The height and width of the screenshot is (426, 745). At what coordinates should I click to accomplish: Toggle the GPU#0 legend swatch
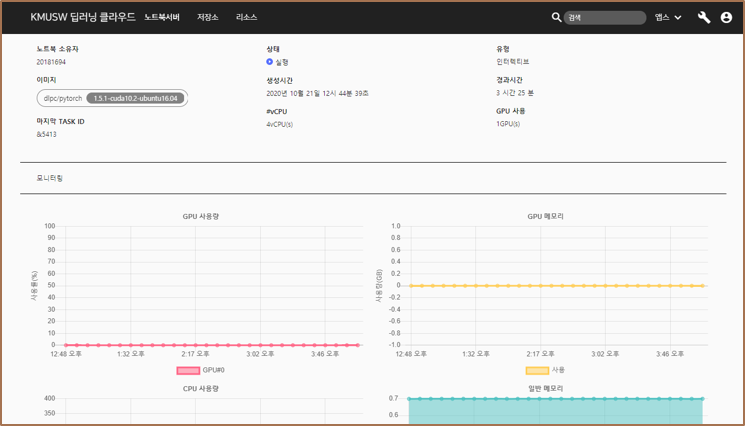[188, 370]
